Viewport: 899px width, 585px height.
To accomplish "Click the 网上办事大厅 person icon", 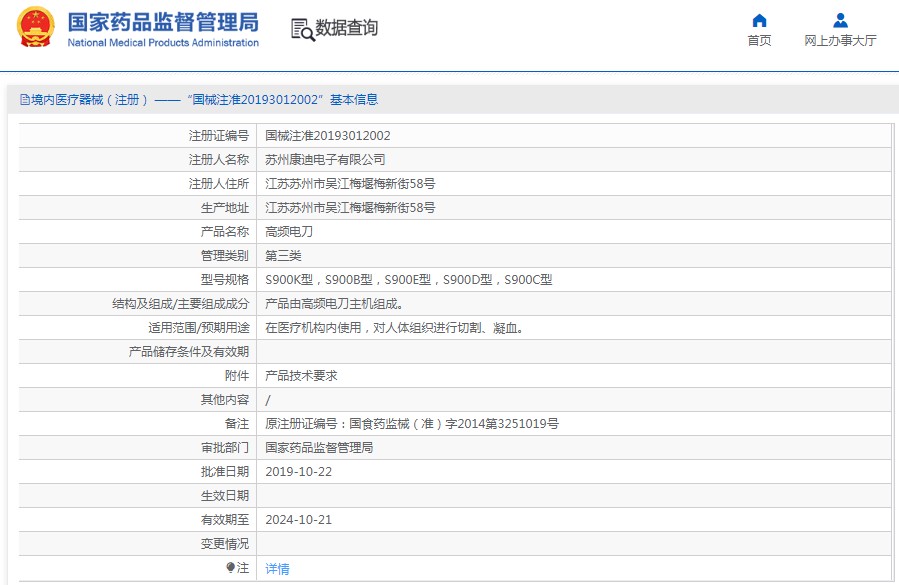I will pyautogui.click(x=840, y=21).
